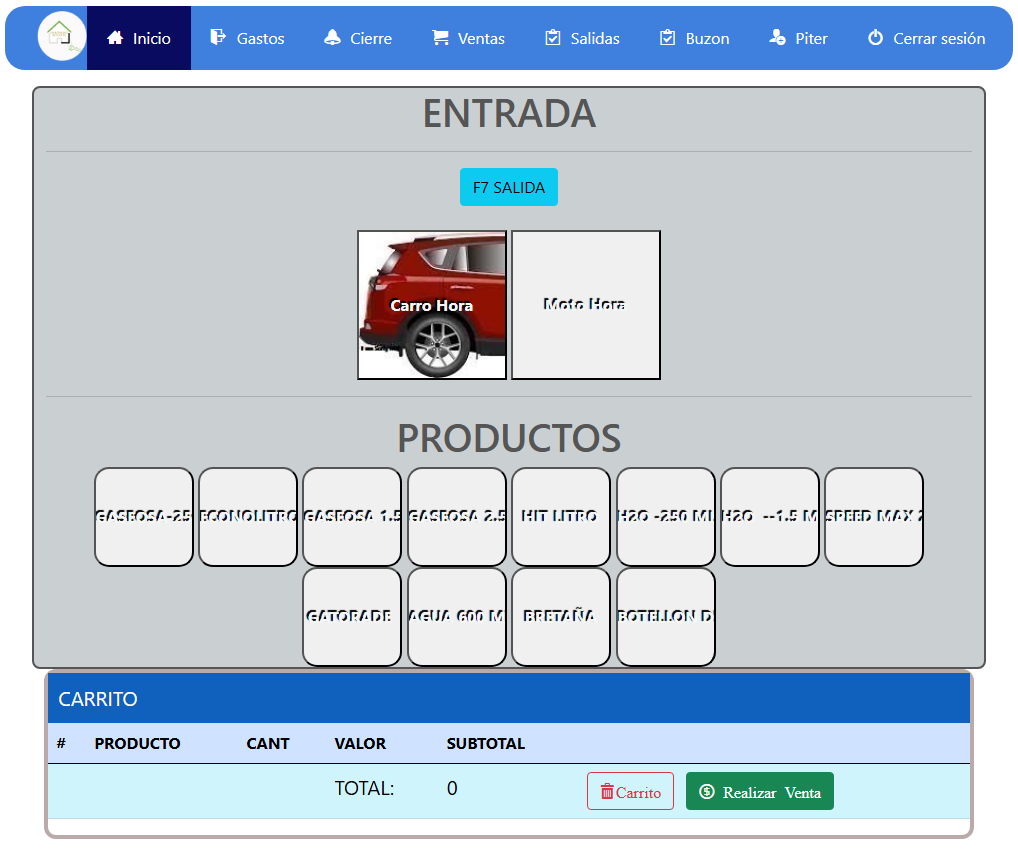Image resolution: width=1018 pixels, height=852 pixels.
Task: Choose the BRETAÑA product tile
Action: coord(561,617)
